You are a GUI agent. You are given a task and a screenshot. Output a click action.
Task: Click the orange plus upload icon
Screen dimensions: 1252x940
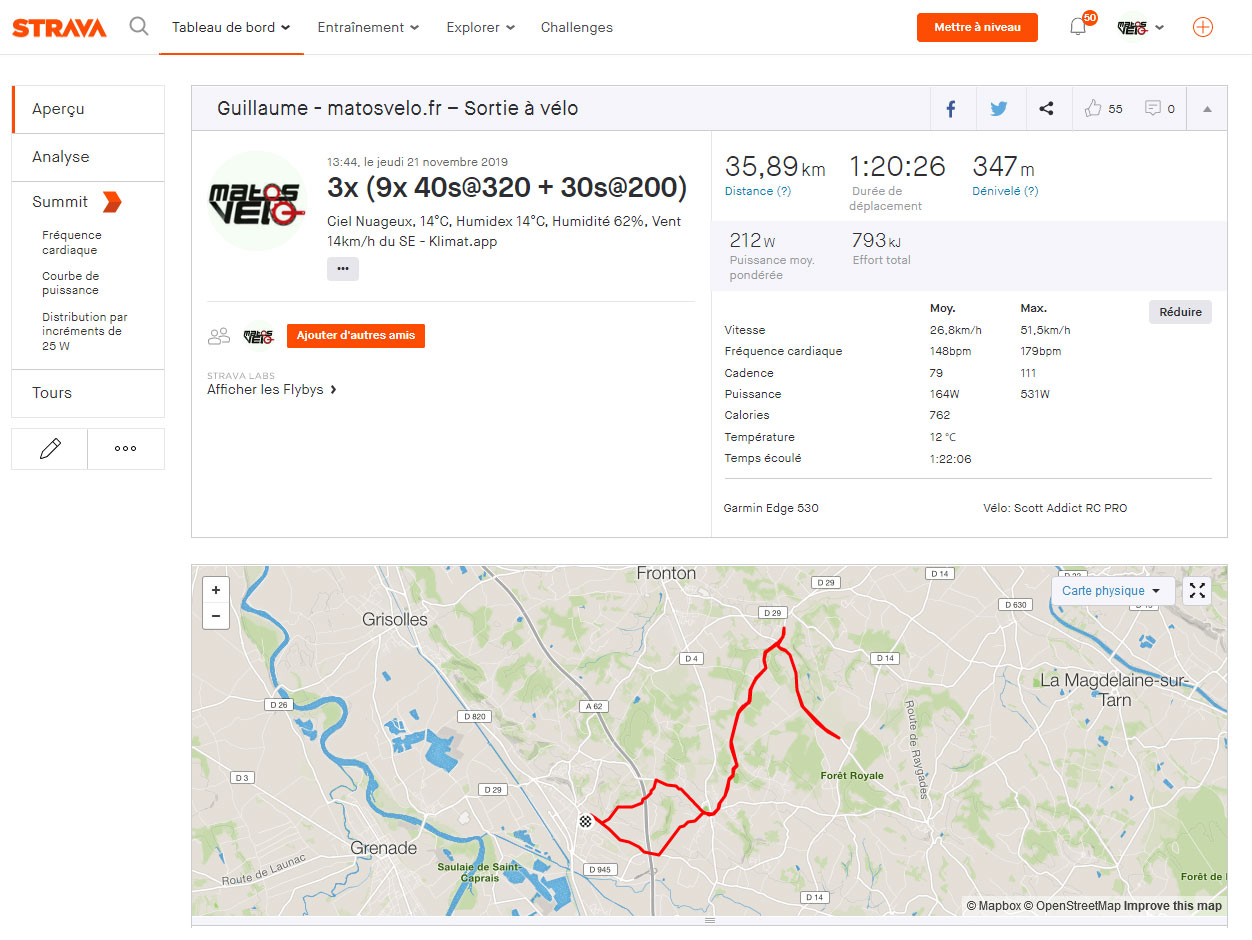(x=1203, y=27)
